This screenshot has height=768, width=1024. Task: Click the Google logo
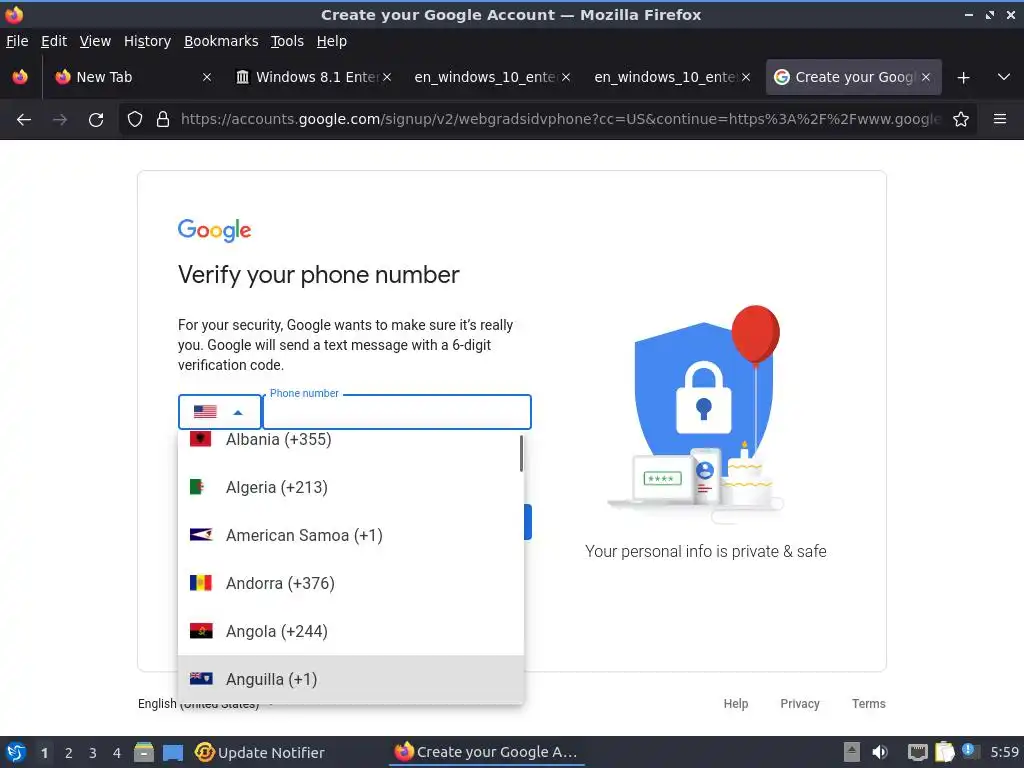click(x=214, y=231)
